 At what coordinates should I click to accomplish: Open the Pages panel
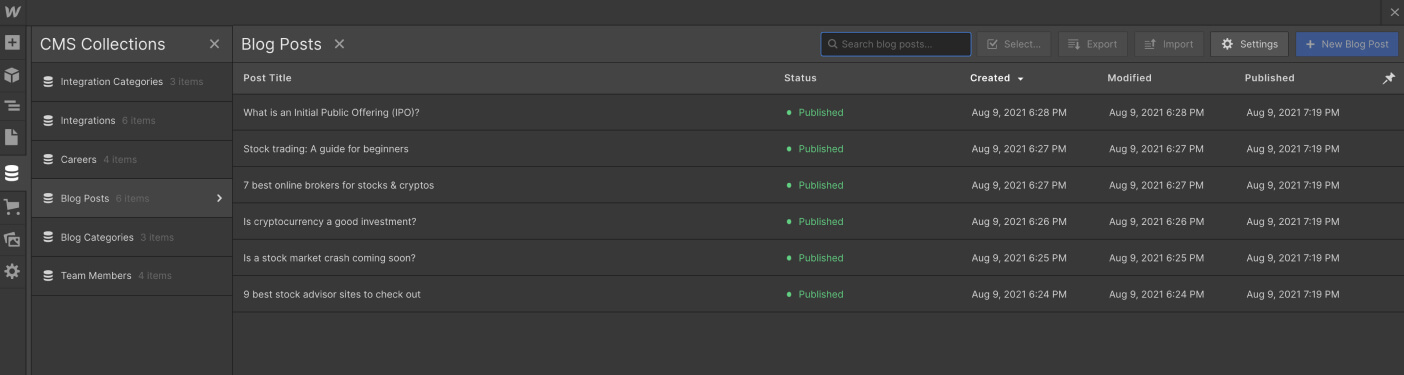(x=12, y=137)
